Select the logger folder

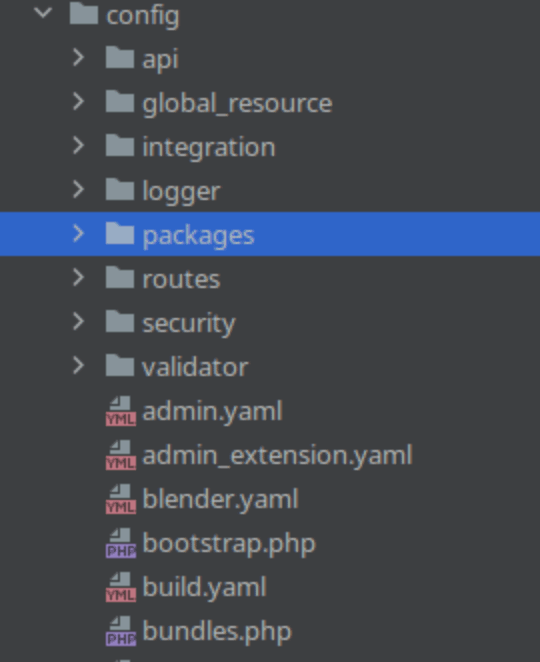click(x=270, y=190)
